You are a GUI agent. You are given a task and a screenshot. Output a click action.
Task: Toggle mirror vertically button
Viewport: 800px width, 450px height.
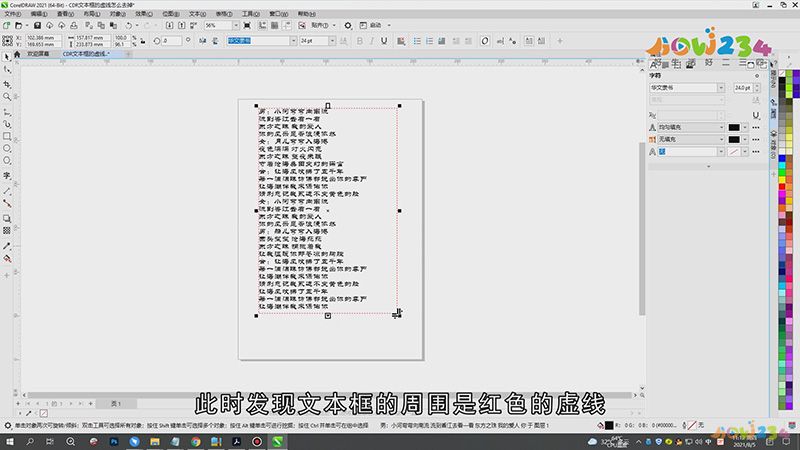[x=215, y=41]
